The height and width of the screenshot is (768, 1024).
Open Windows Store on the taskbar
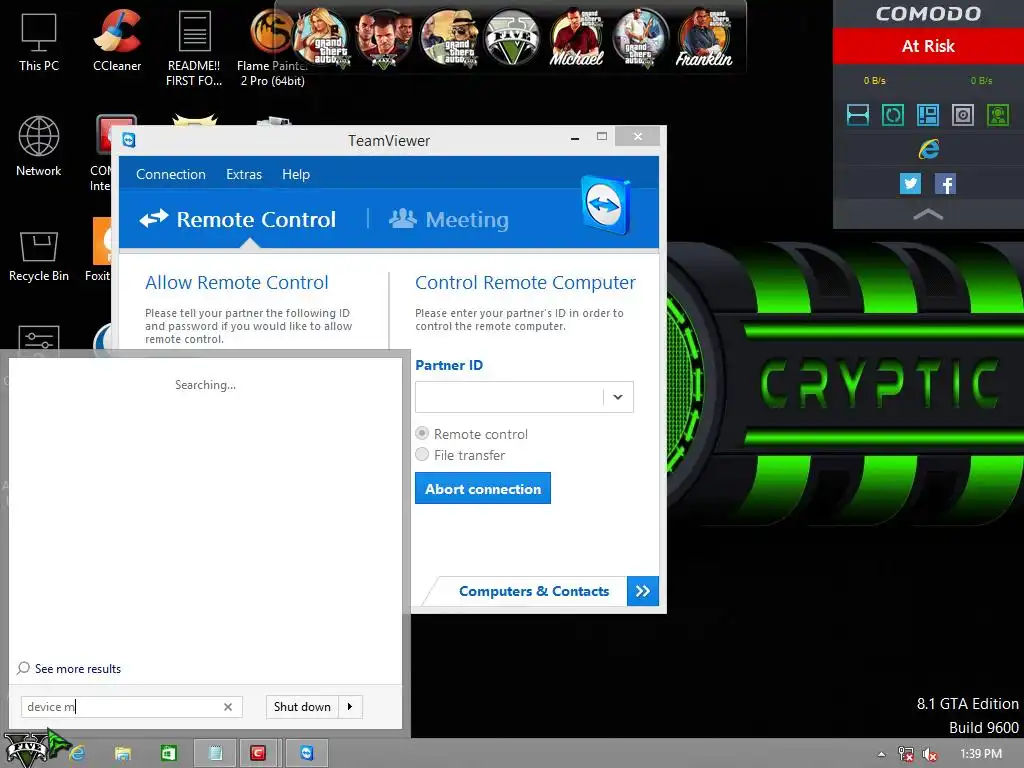[x=168, y=754]
